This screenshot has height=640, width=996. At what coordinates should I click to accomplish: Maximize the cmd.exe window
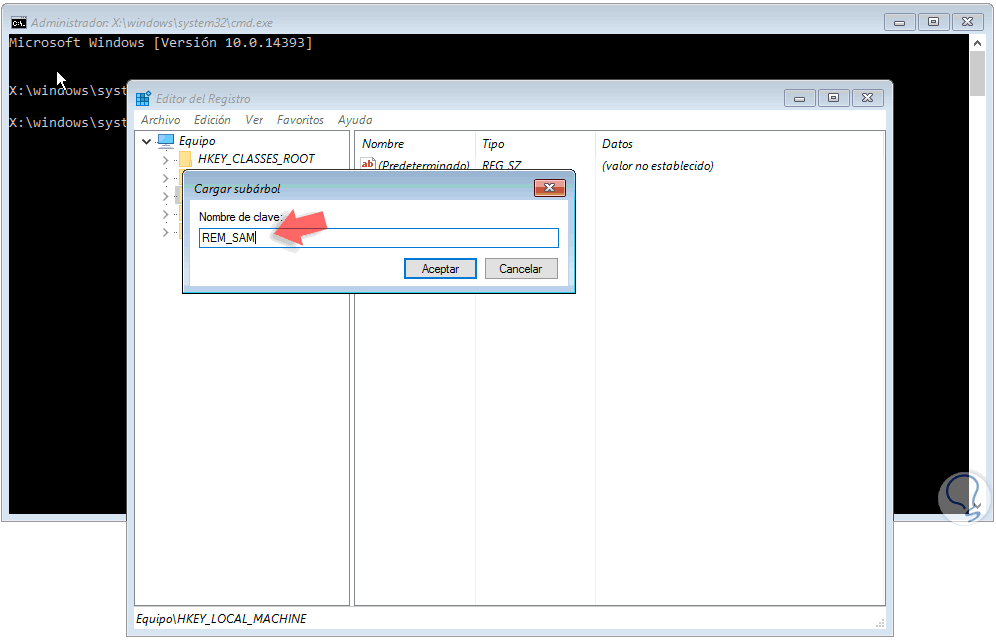click(933, 22)
